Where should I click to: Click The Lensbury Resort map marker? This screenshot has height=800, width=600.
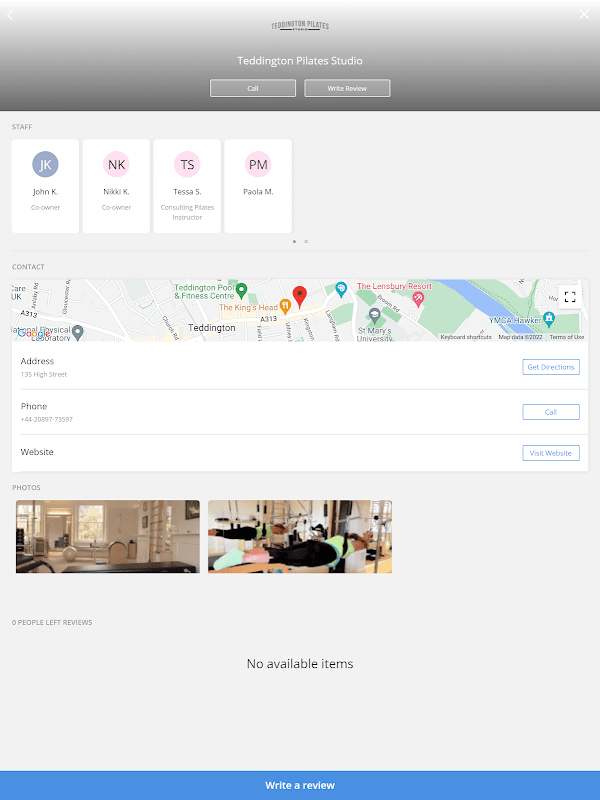click(x=418, y=299)
